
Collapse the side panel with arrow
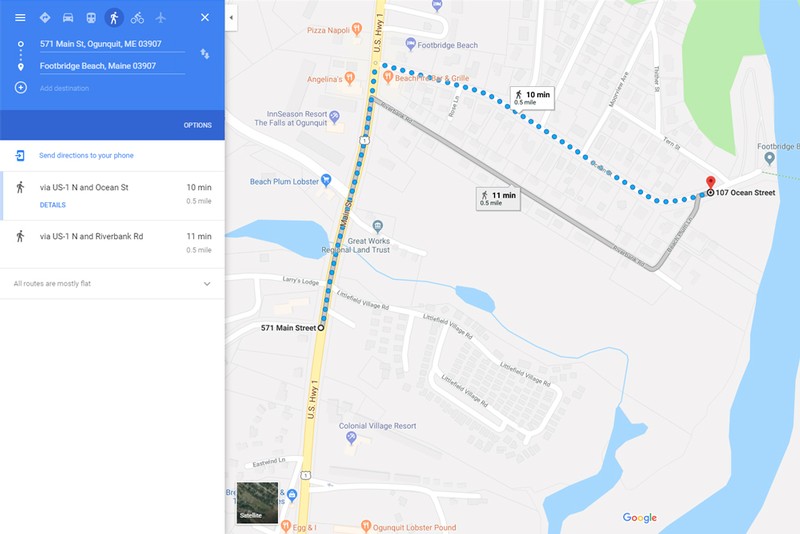click(x=231, y=17)
